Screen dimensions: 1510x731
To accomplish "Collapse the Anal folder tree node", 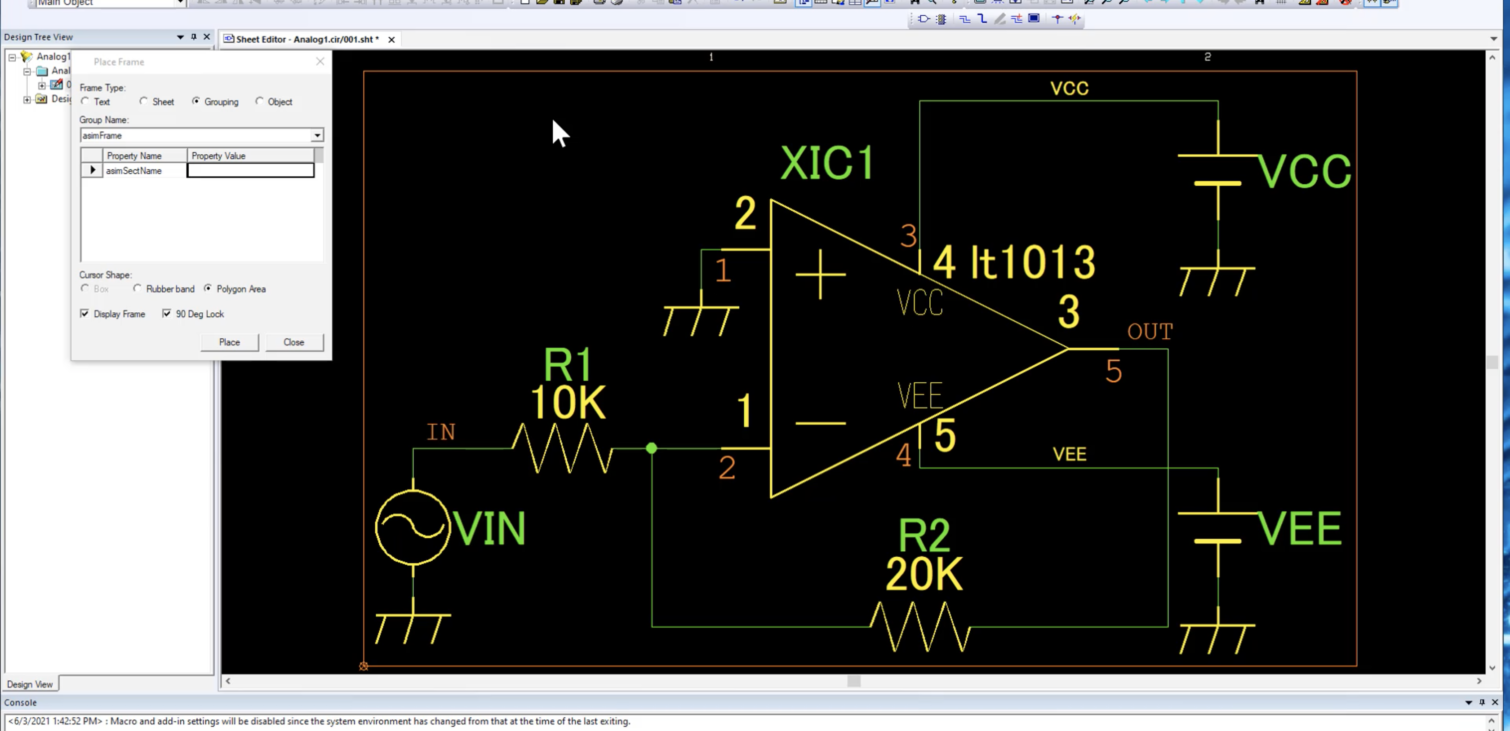I will pyautogui.click(x=27, y=71).
